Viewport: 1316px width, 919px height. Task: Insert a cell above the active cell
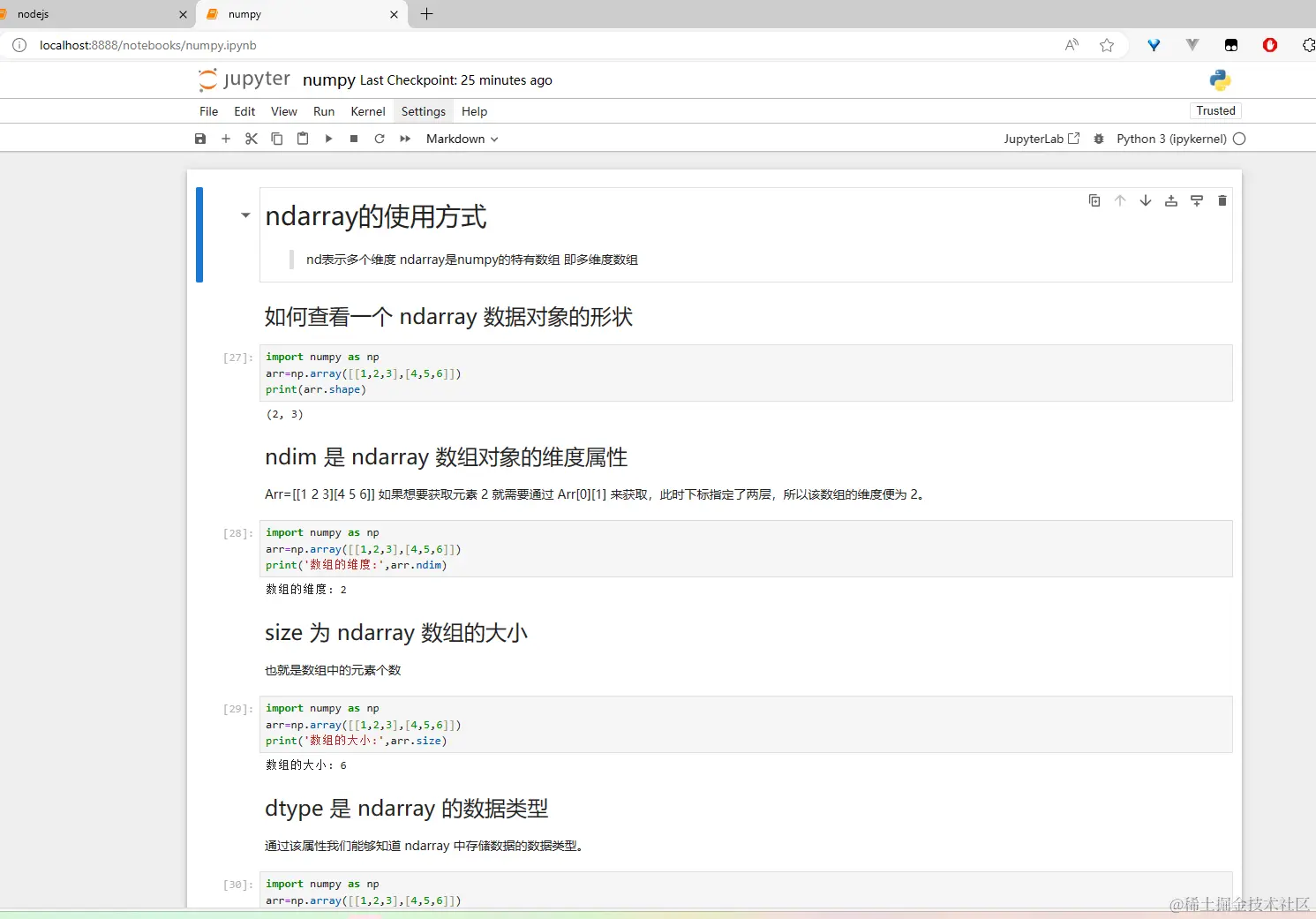pos(1171,200)
